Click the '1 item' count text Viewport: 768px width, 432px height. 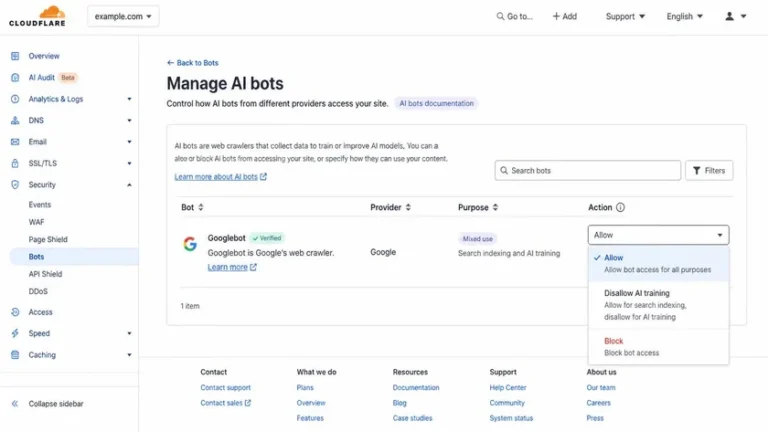click(190, 306)
